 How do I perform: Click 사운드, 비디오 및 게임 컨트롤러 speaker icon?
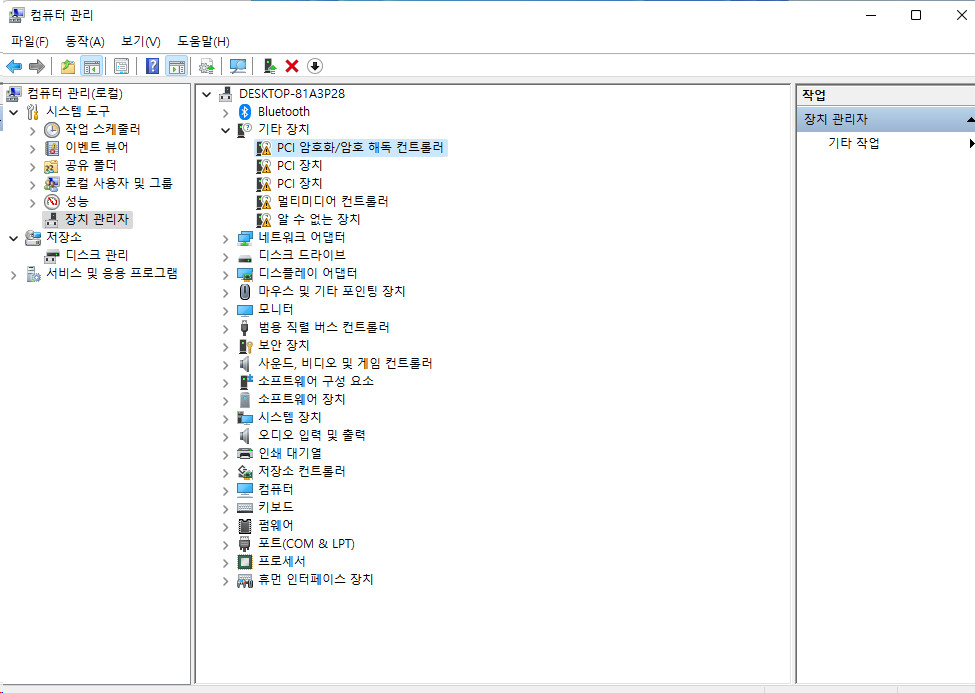[x=245, y=363]
